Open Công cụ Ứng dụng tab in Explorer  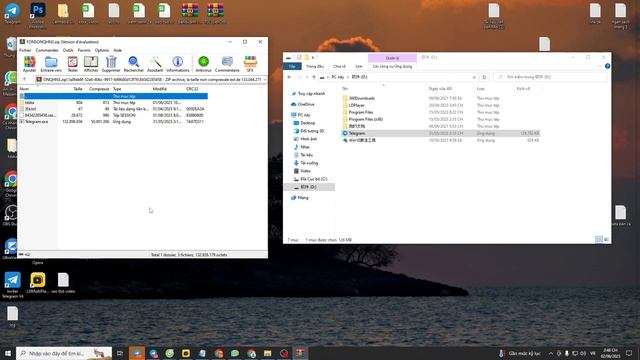(x=392, y=66)
